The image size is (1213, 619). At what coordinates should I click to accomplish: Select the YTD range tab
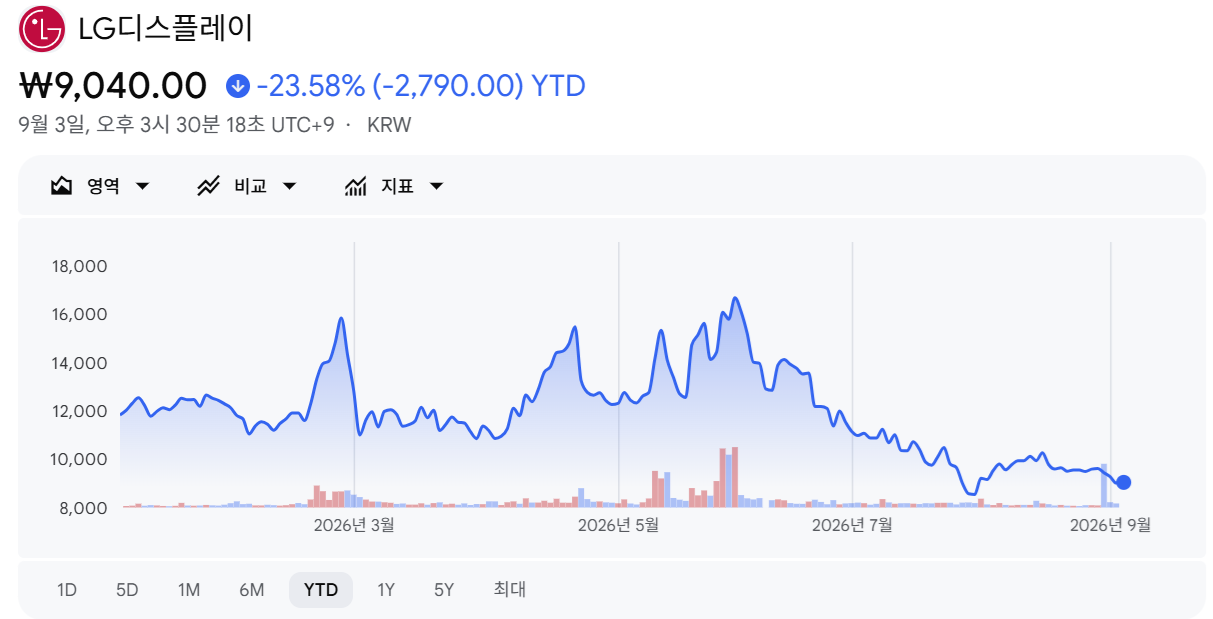(321, 590)
